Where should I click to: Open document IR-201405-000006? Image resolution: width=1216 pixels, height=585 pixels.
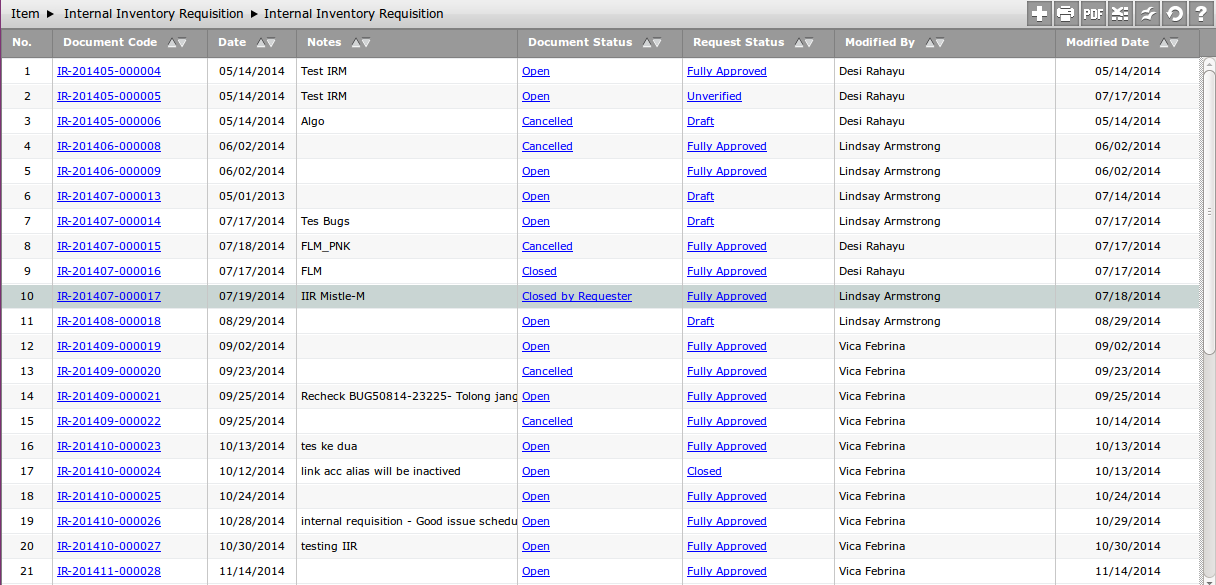[x=109, y=121]
